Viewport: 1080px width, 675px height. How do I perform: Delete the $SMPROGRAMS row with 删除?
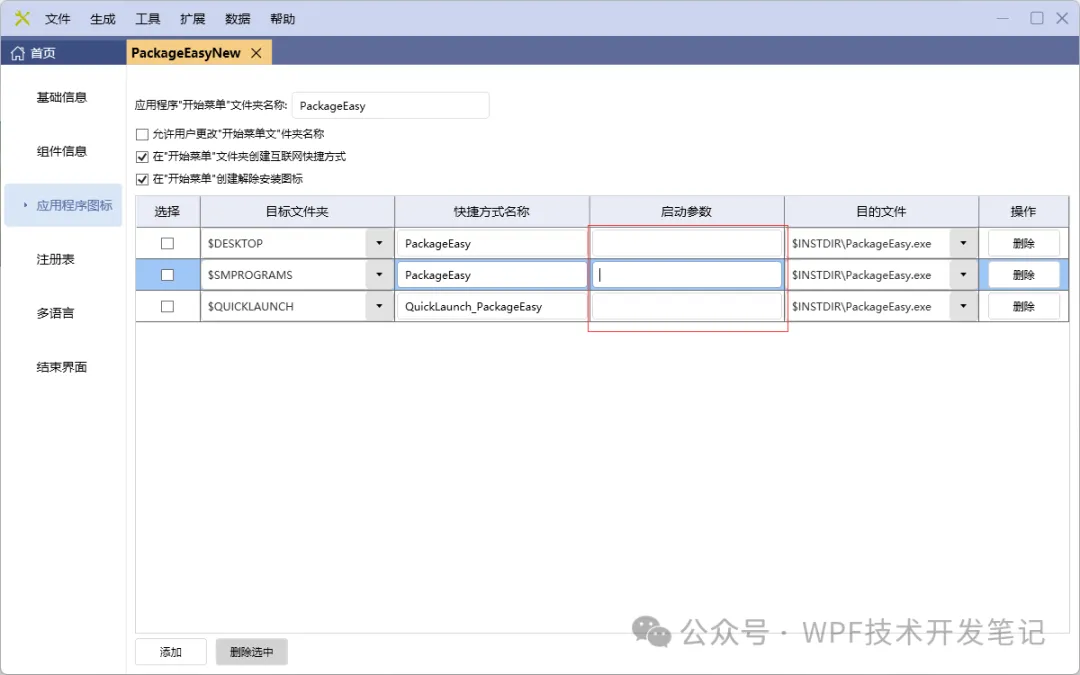tap(1024, 275)
